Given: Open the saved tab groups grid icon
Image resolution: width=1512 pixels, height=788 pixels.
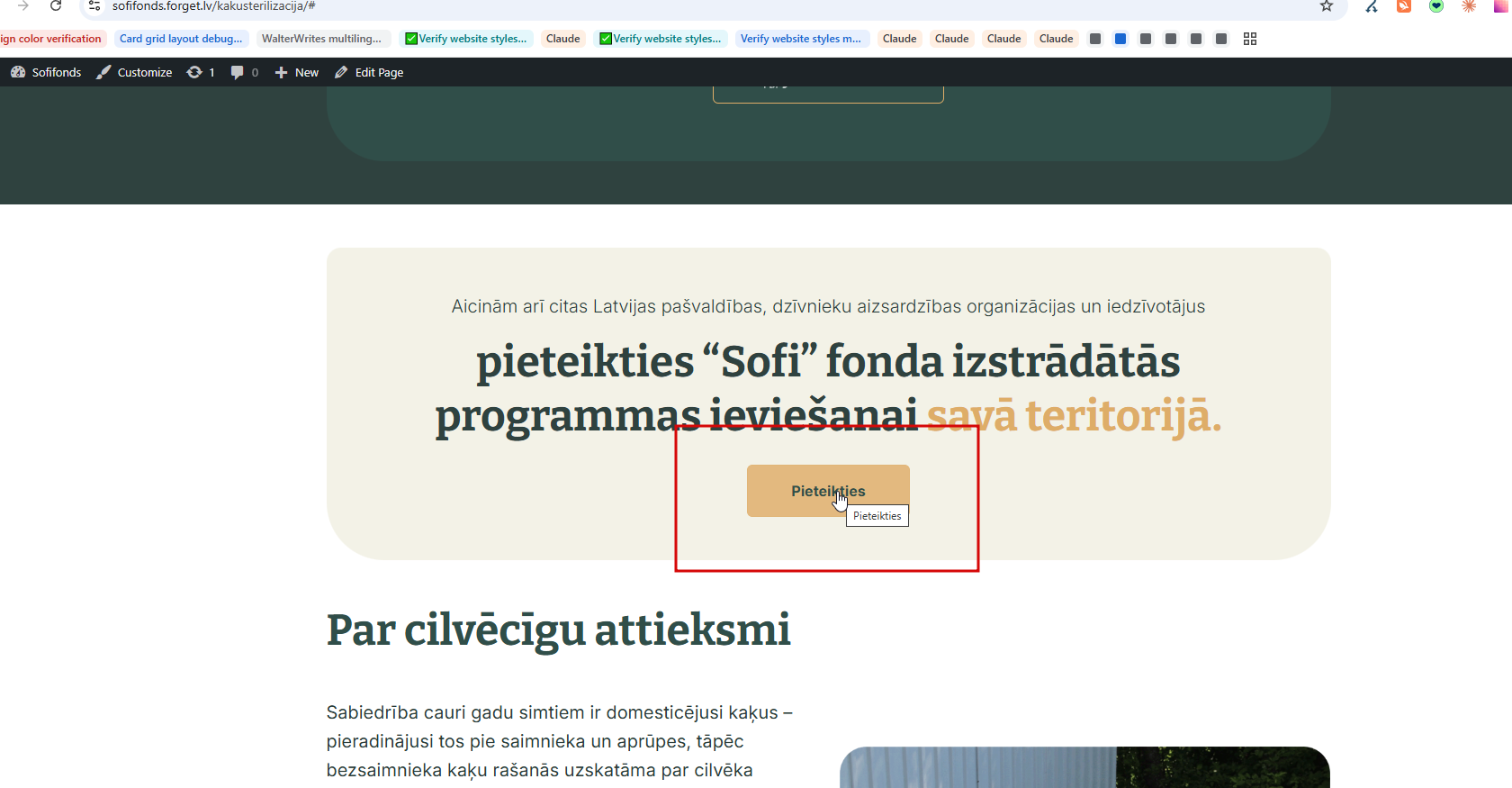Looking at the screenshot, I should tap(1250, 39).
